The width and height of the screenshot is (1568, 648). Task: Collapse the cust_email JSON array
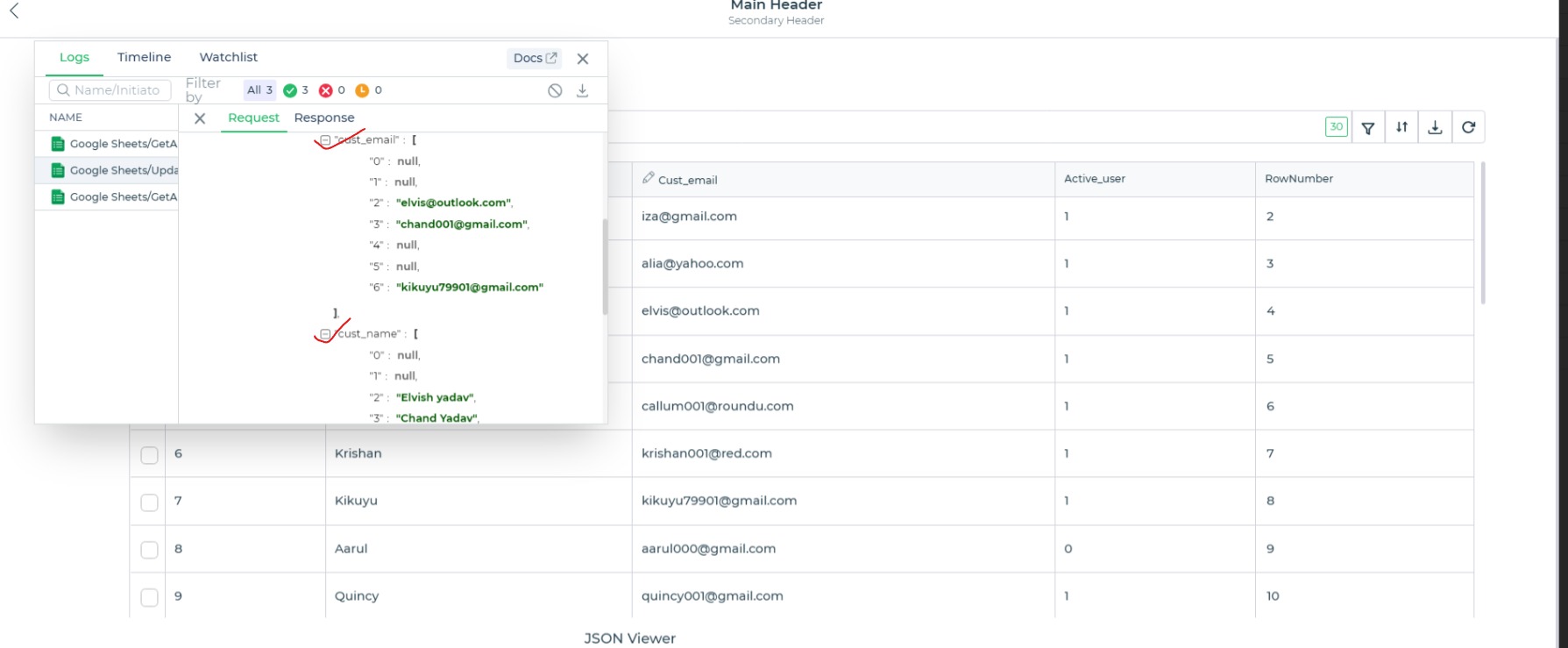coord(325,139)
